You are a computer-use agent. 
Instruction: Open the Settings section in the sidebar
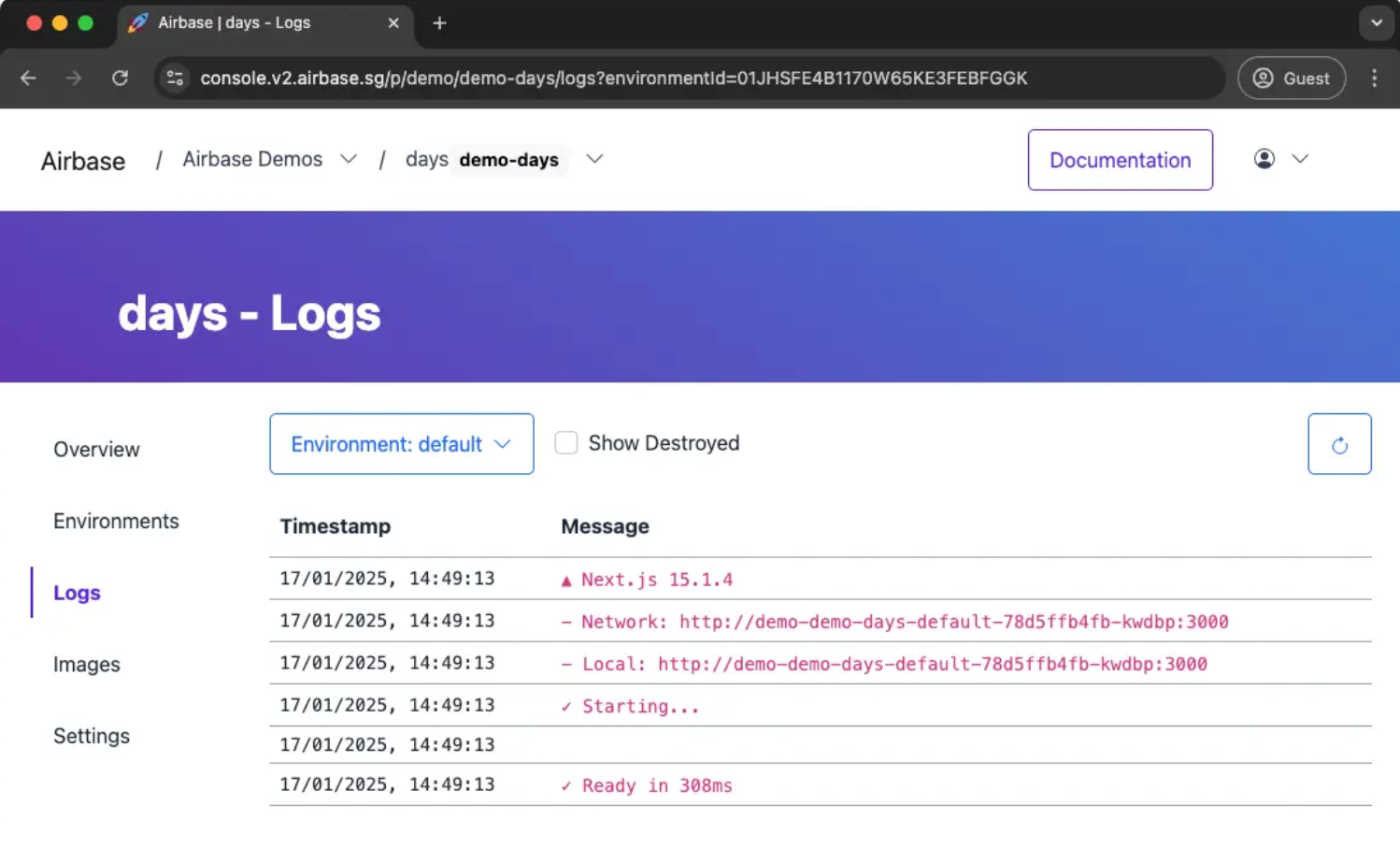click(x=91, y=736)
